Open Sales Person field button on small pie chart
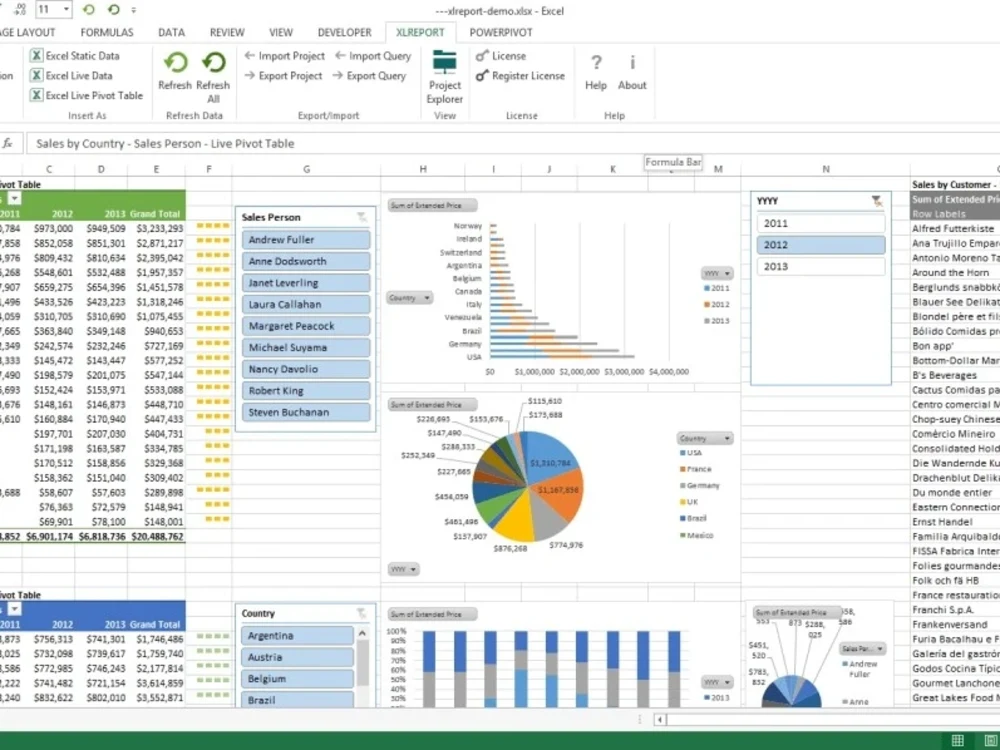 tap(862, 649)
